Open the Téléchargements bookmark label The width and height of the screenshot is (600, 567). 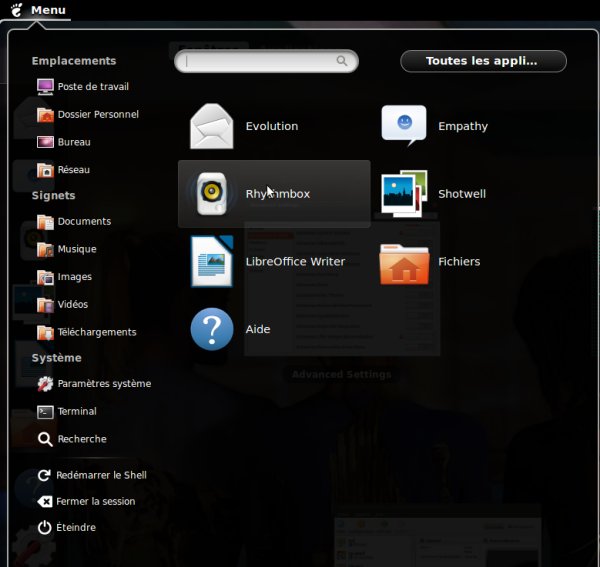pos(97,332)
